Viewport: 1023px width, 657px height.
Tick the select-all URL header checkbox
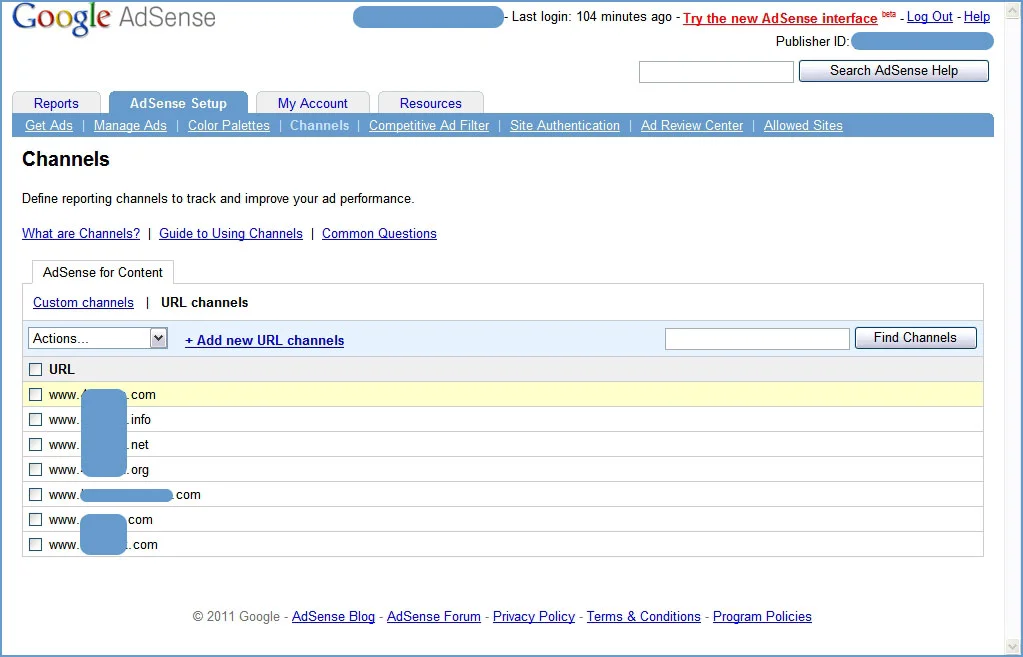tap(36, 370)
